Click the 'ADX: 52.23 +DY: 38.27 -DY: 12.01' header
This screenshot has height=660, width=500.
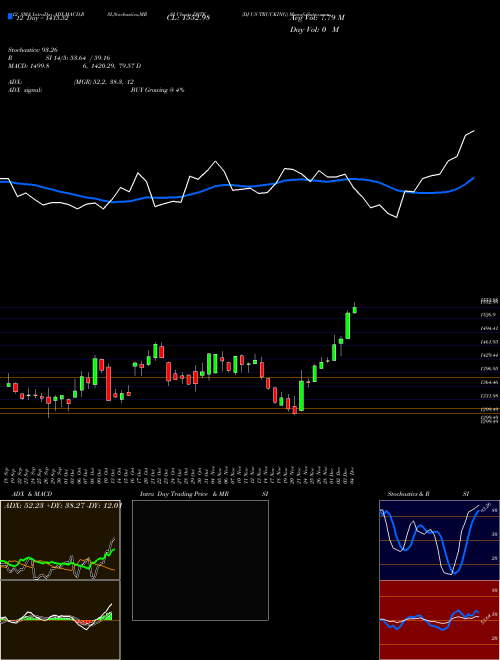click(63, 505)
